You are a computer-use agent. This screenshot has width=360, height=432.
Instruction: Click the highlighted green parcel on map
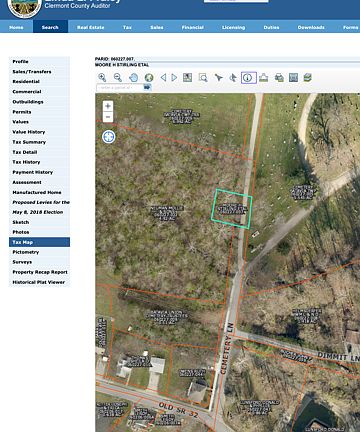point(231,209)
